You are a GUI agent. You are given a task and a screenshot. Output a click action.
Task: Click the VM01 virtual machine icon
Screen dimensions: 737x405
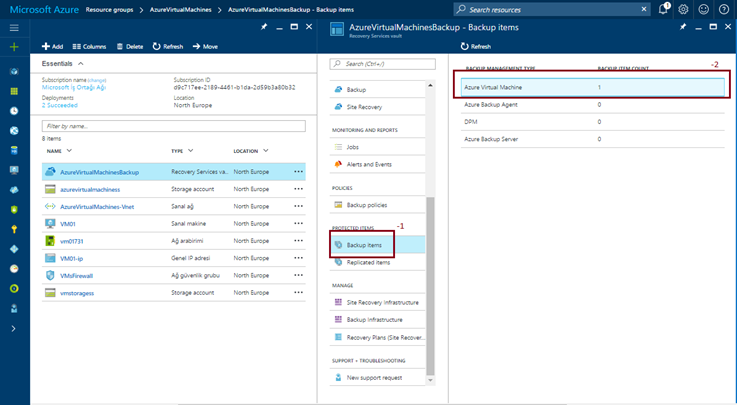50,224
